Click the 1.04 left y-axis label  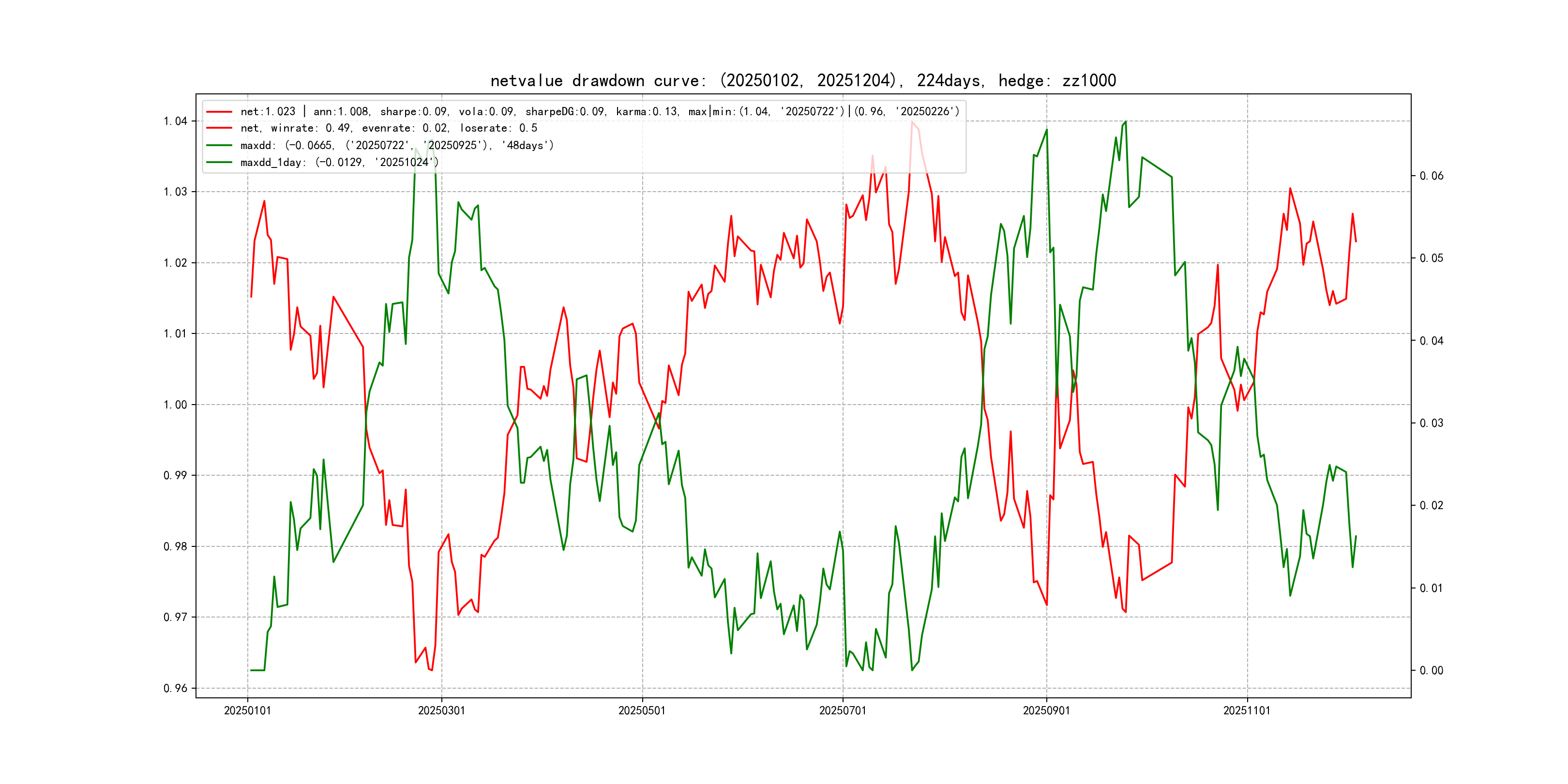(175, 121)
